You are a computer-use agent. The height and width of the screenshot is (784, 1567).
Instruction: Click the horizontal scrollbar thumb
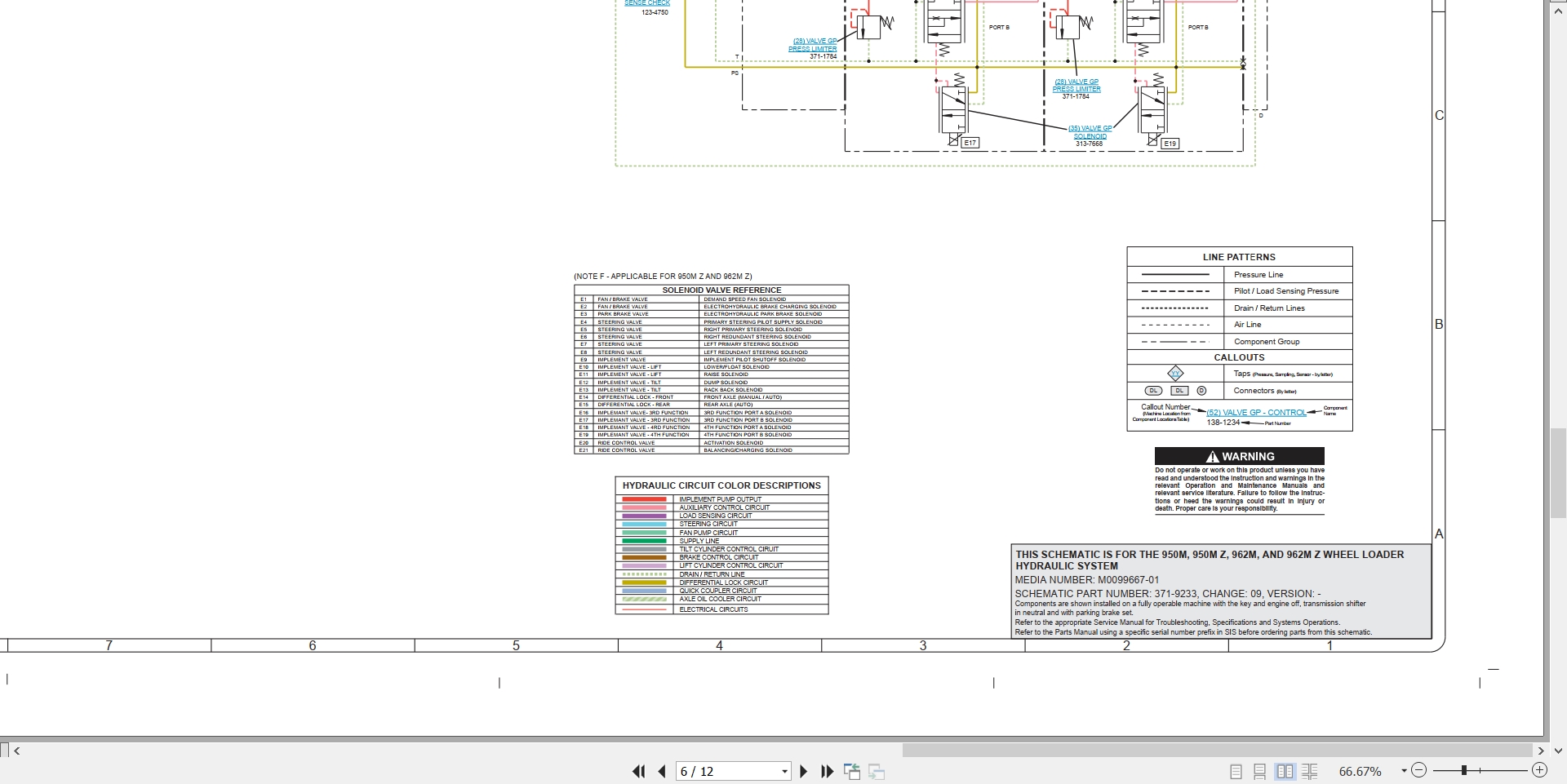pyautogui.click(x=1217, y=751)
